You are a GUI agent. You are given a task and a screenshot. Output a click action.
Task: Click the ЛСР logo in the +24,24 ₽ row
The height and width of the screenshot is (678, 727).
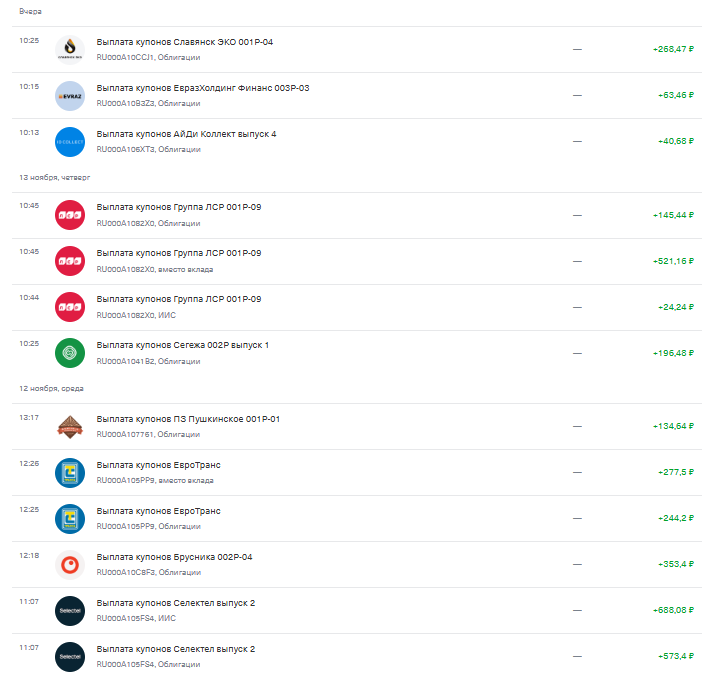[x=70, y=307]
